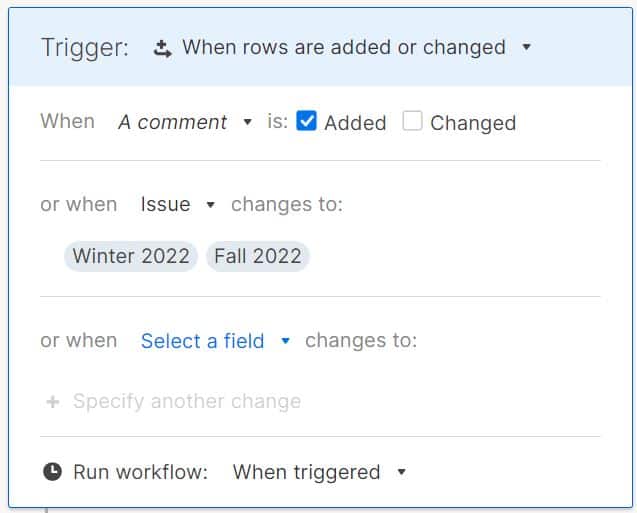Click 'Specify another change' link
The width and height of the screenshot is (637, 513).
pos(187,402)
